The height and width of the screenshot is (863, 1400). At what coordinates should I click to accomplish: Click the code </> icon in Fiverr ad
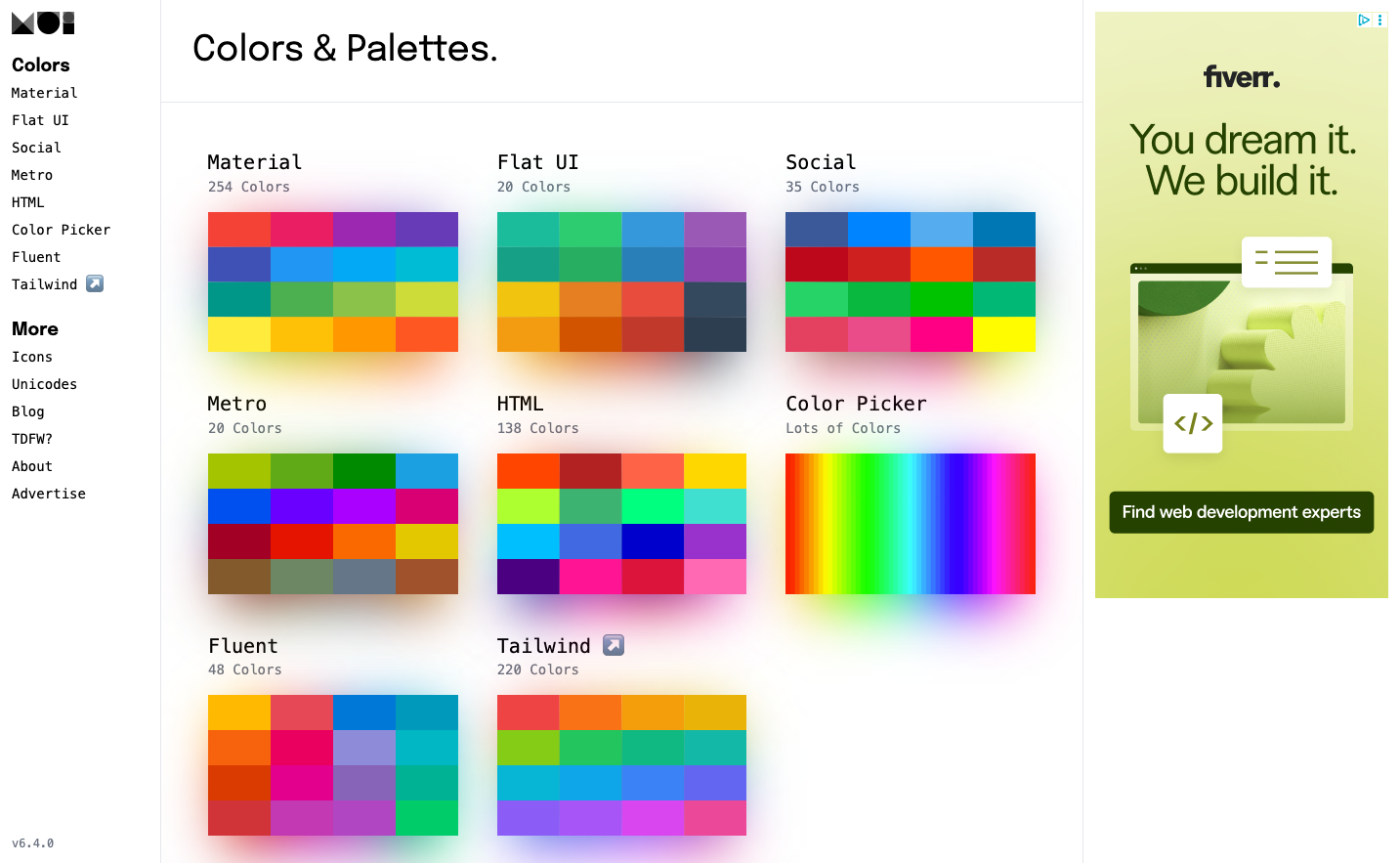tap(1192, 423)
